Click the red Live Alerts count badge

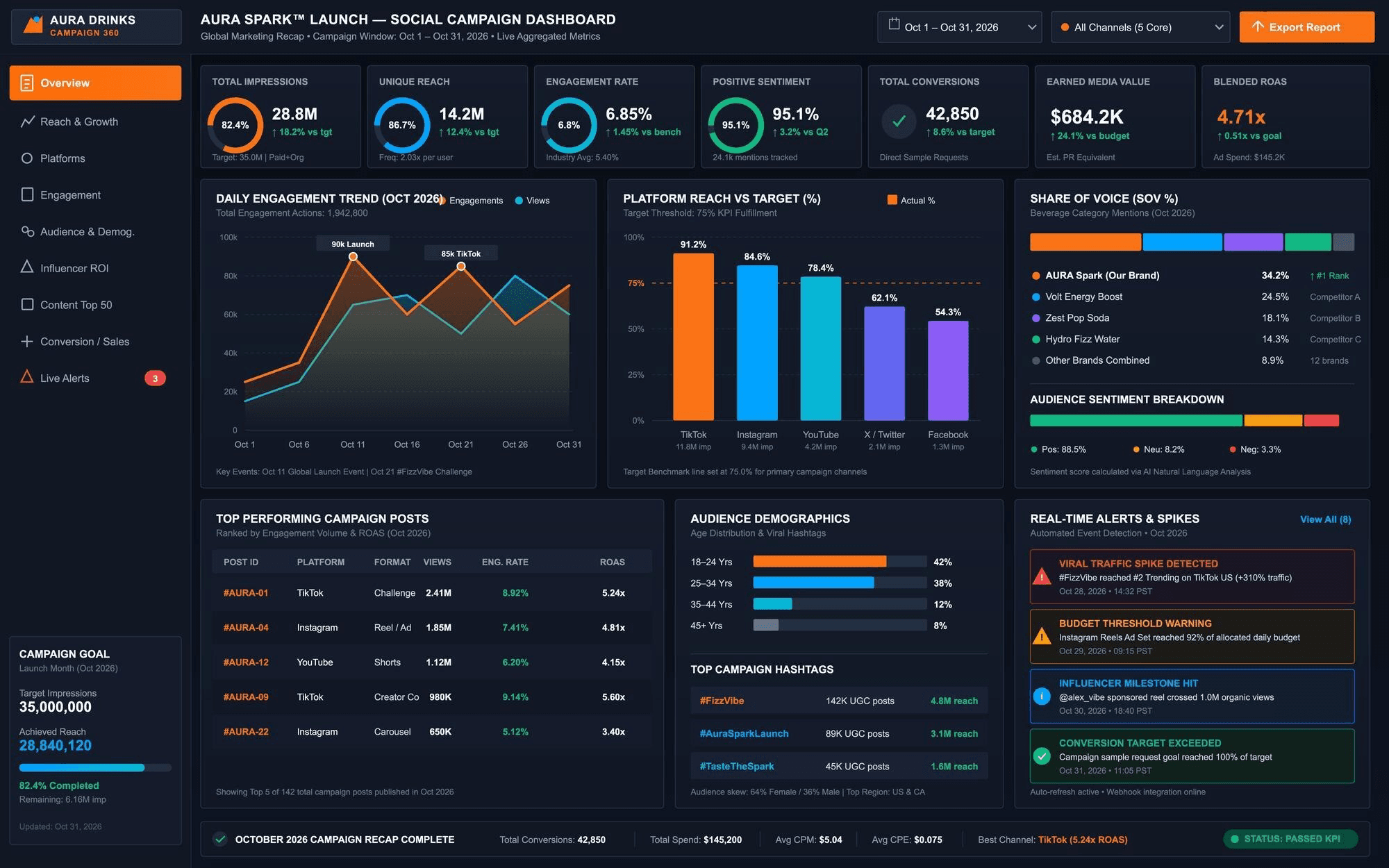click(x=155, y=378)
